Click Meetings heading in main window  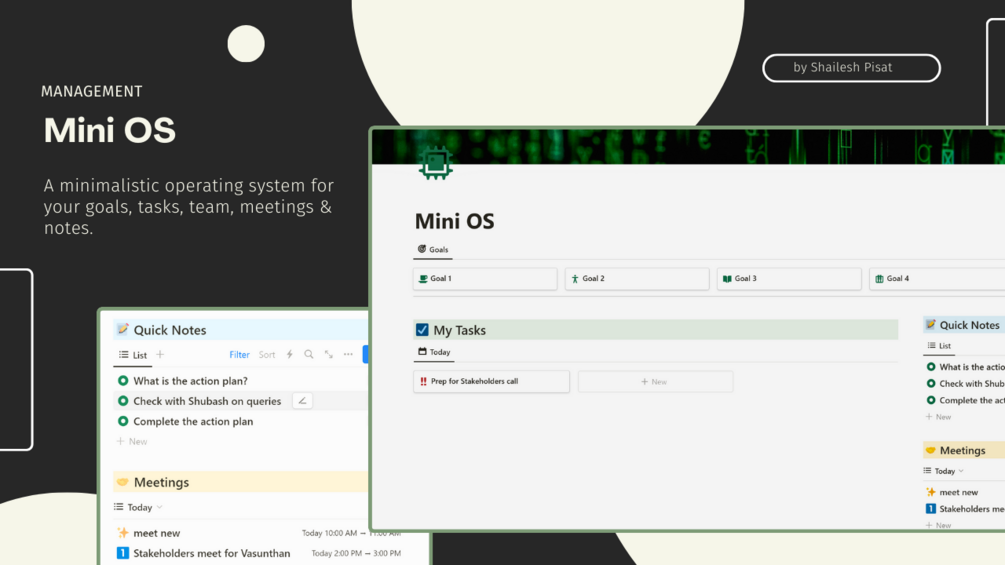coord(962,450)
